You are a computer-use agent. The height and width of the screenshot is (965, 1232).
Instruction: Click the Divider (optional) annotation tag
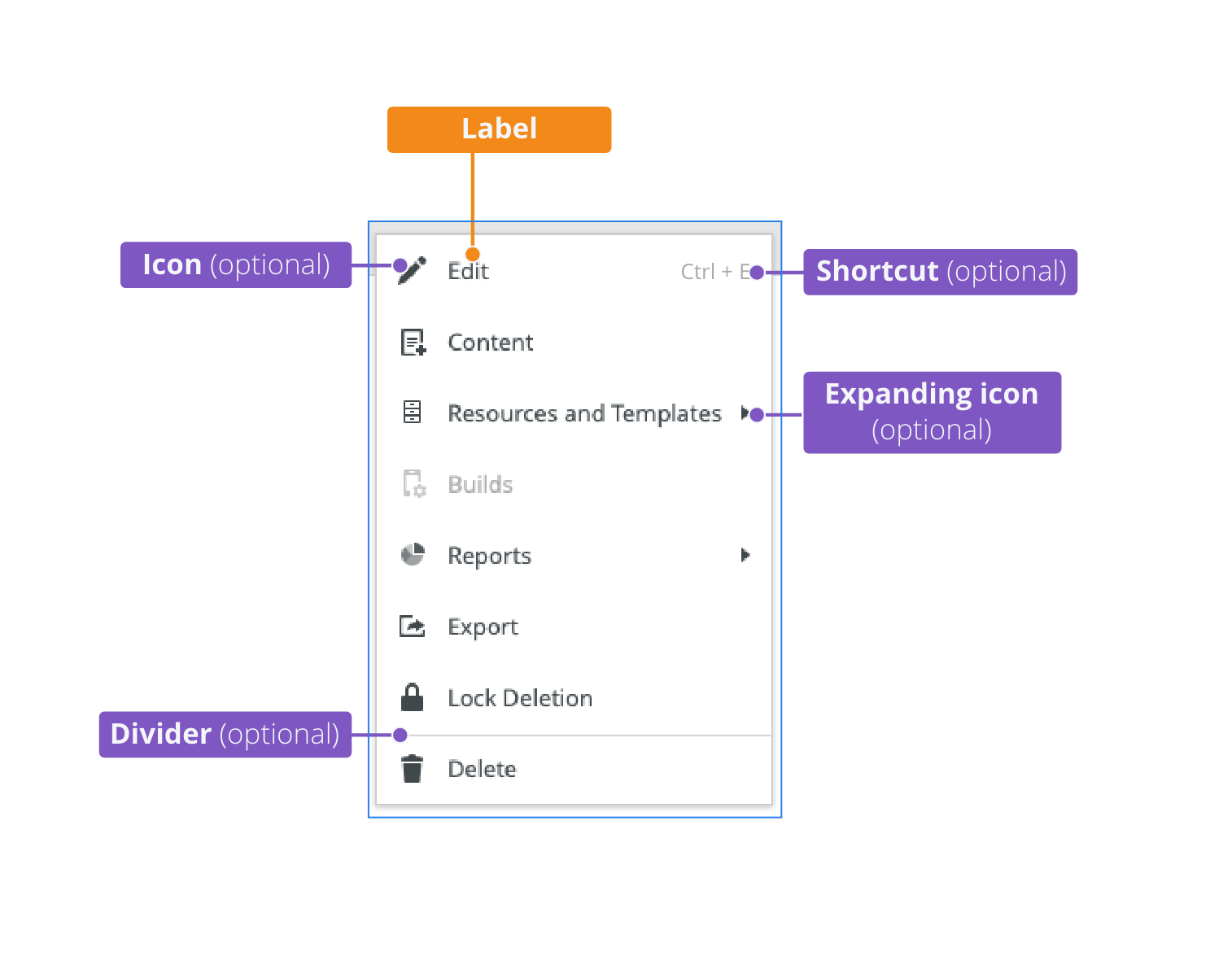click(225, 735)
